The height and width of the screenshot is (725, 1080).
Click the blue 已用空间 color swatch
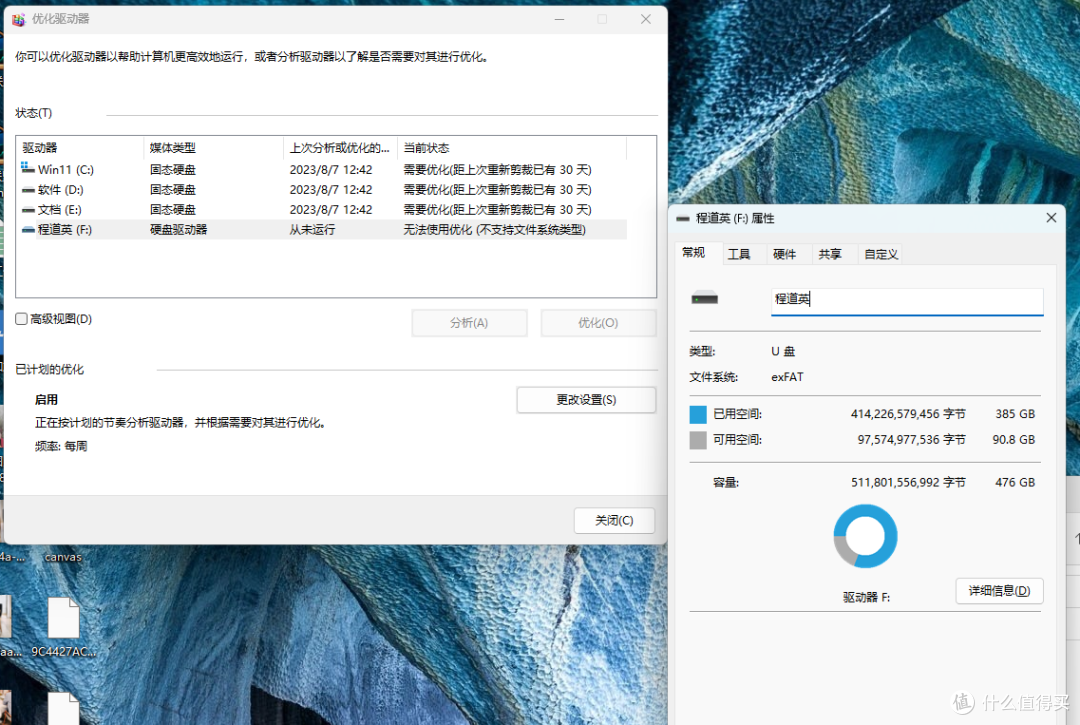click(698, 414)
